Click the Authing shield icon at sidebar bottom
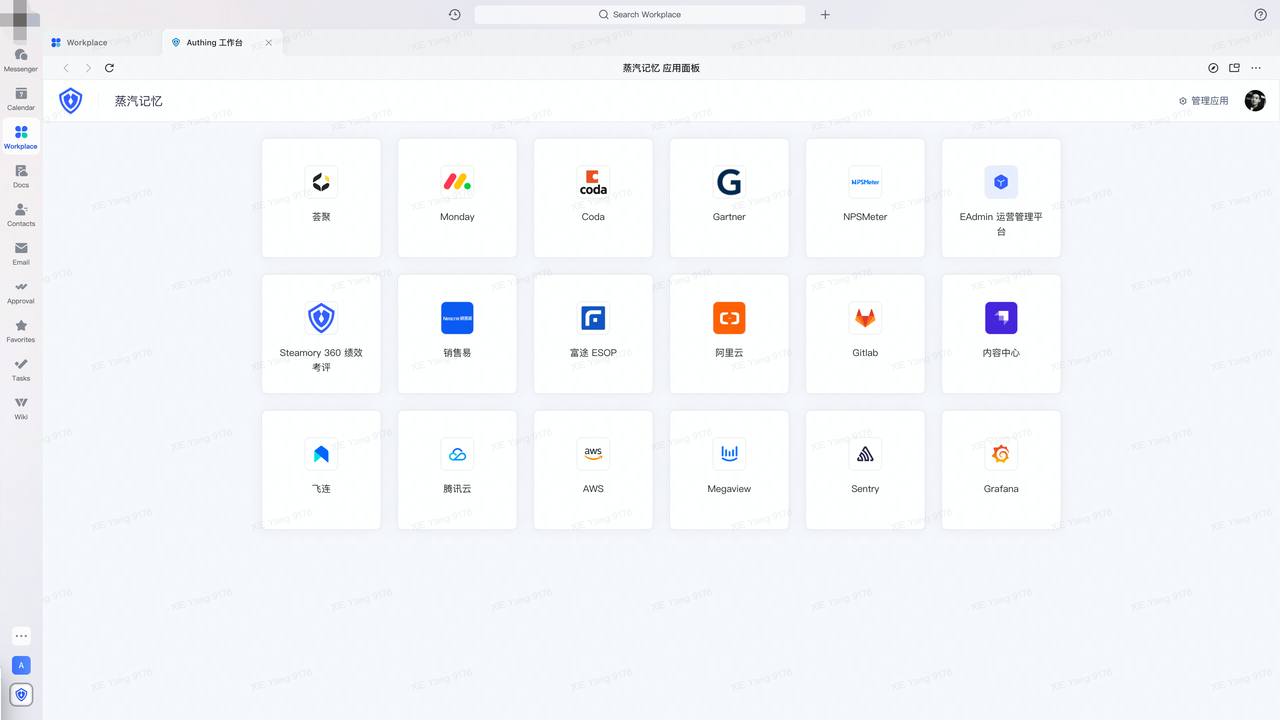The image size is (1280, 720). coord(21,694)
